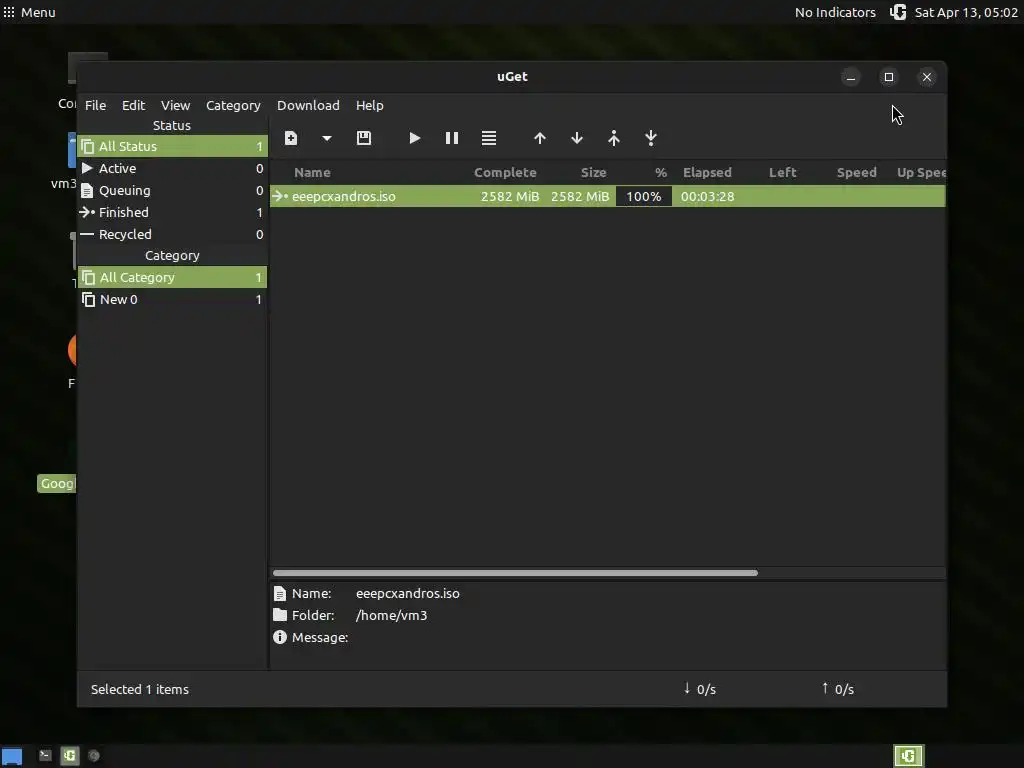Click grey circular icon in bottom taskbar
Viewport: 1024px width, 768px height.
tap(94, 756)
